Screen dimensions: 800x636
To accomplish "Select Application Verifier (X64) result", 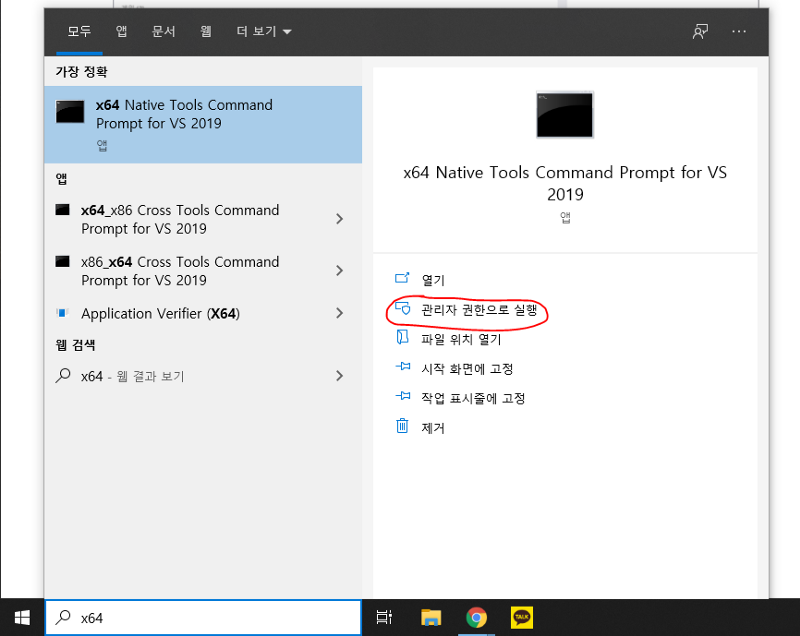I will pos(203,313).
